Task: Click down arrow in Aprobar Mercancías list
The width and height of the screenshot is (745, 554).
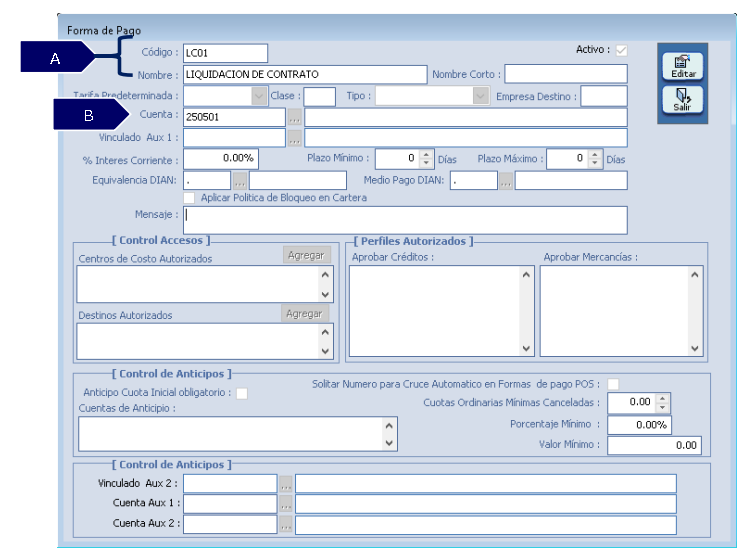Action: click(695, 348)
